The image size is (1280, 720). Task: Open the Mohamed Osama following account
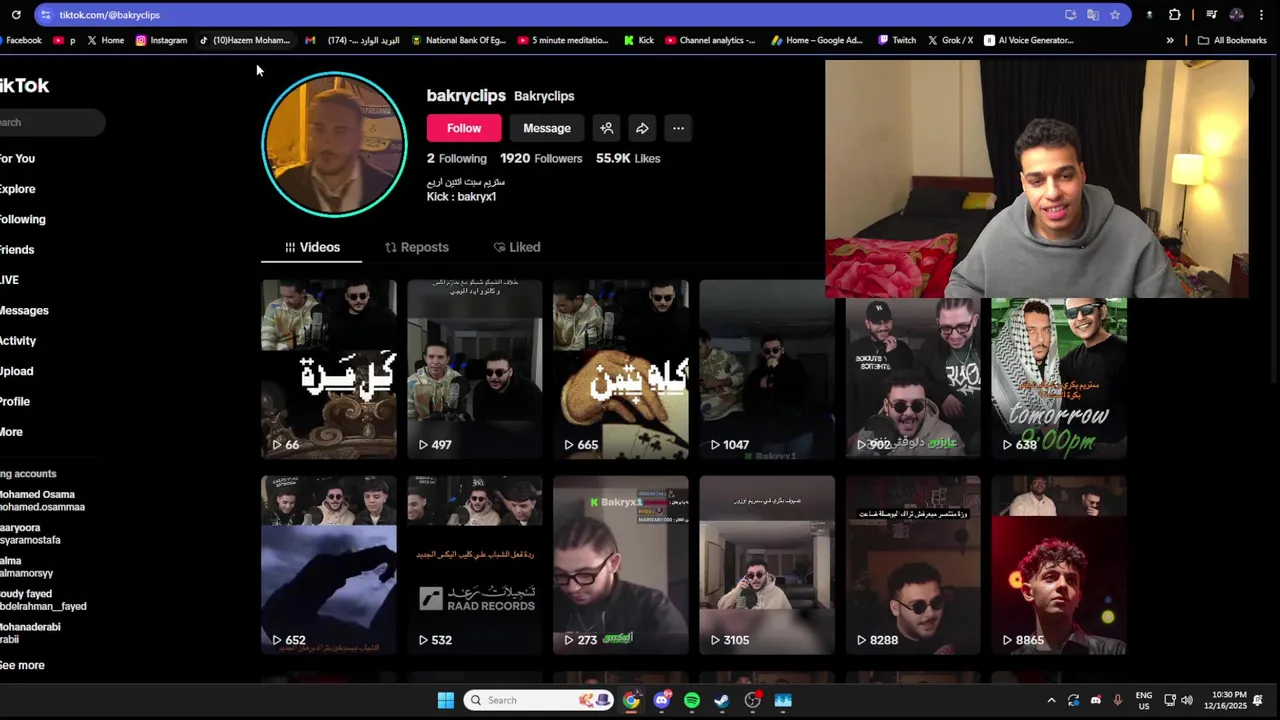tap(42, 500)
